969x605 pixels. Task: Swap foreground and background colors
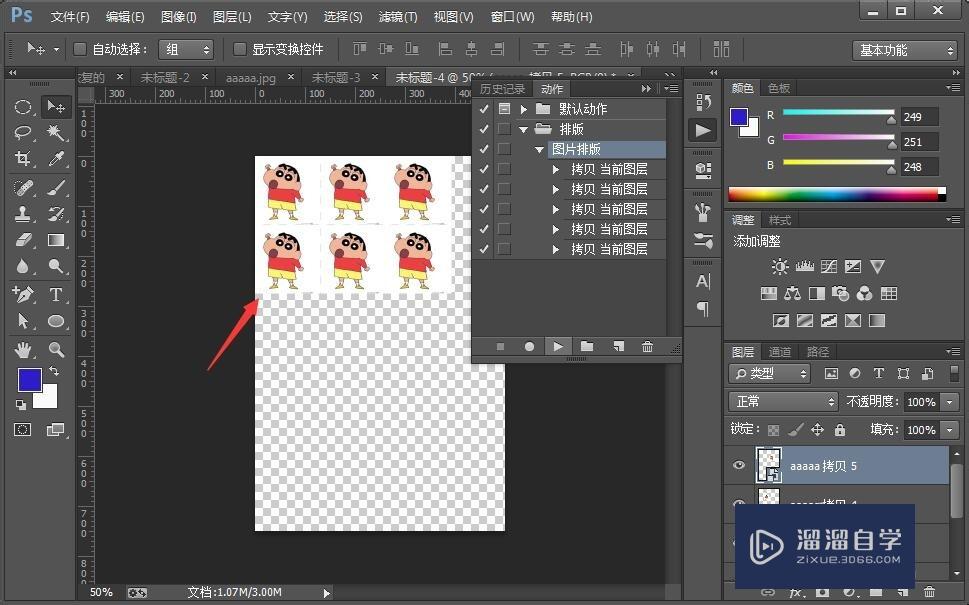(54, 371)
